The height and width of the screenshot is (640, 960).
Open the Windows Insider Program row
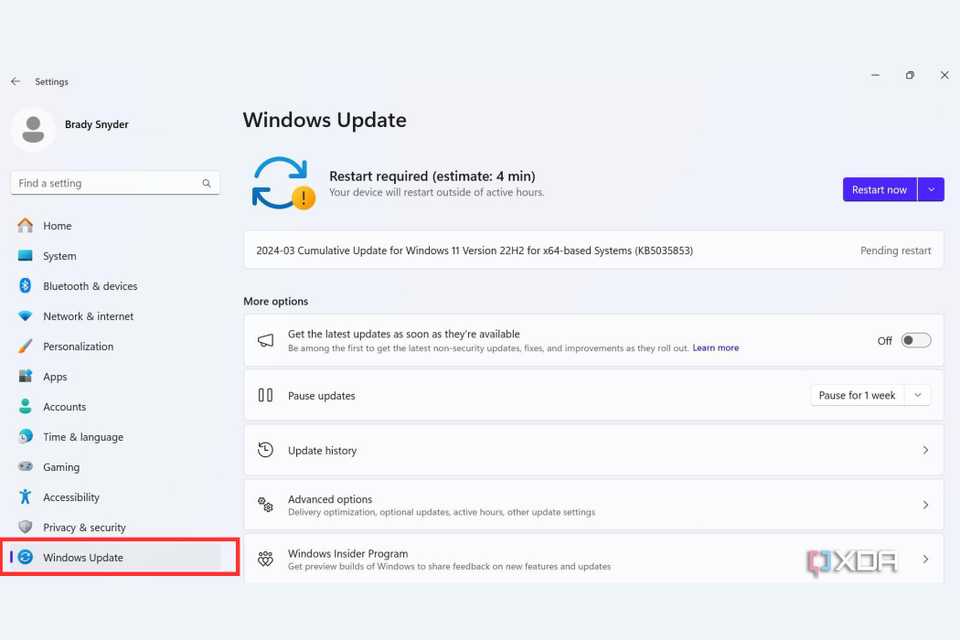tap(593, 559)
